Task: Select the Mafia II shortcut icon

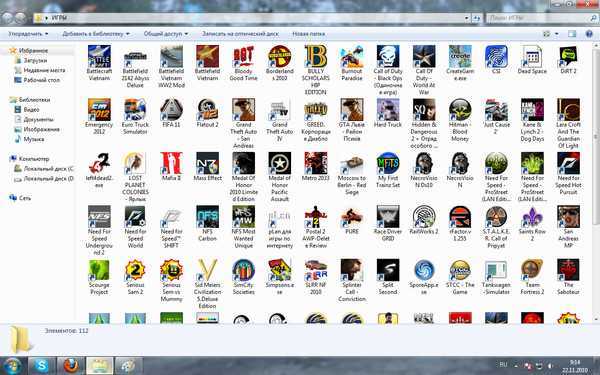Action: tap(171, 163)
